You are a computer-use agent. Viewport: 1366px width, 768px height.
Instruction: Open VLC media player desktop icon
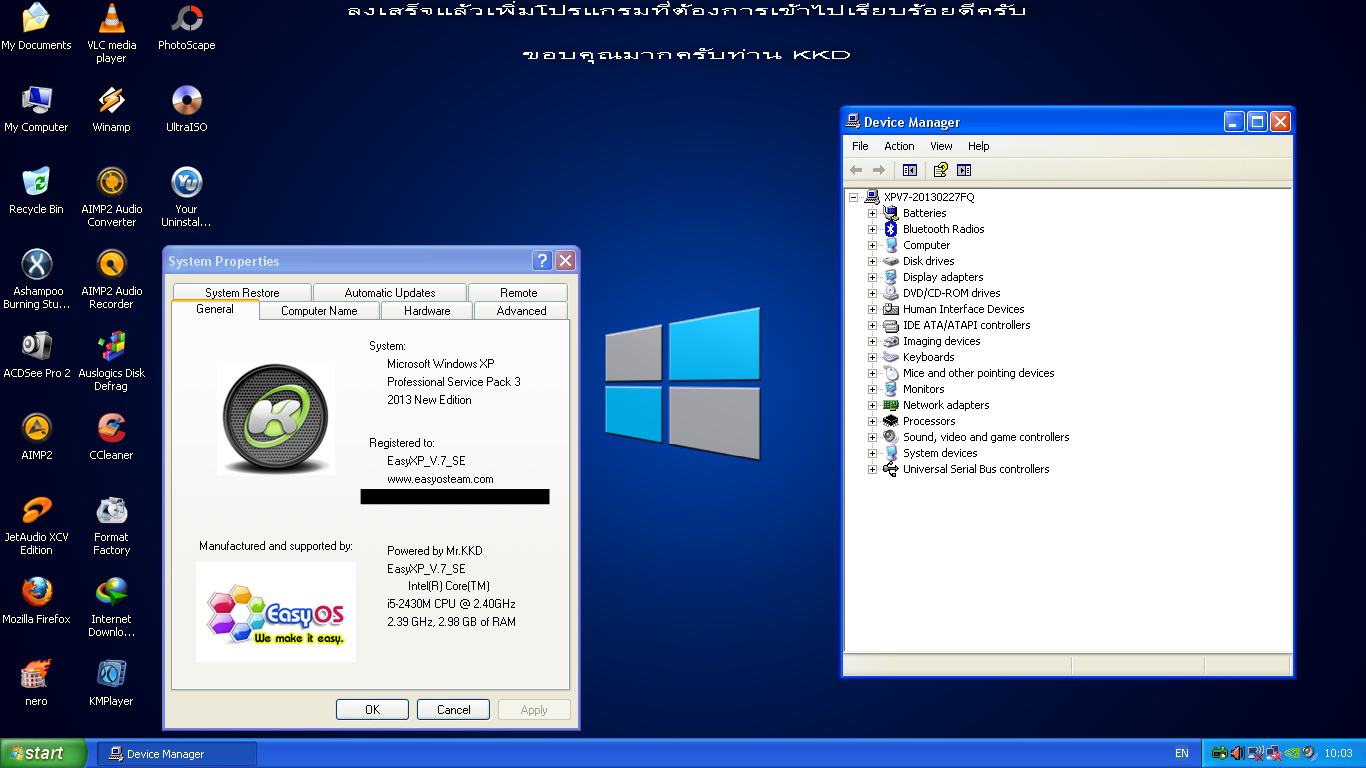(111, 32)
